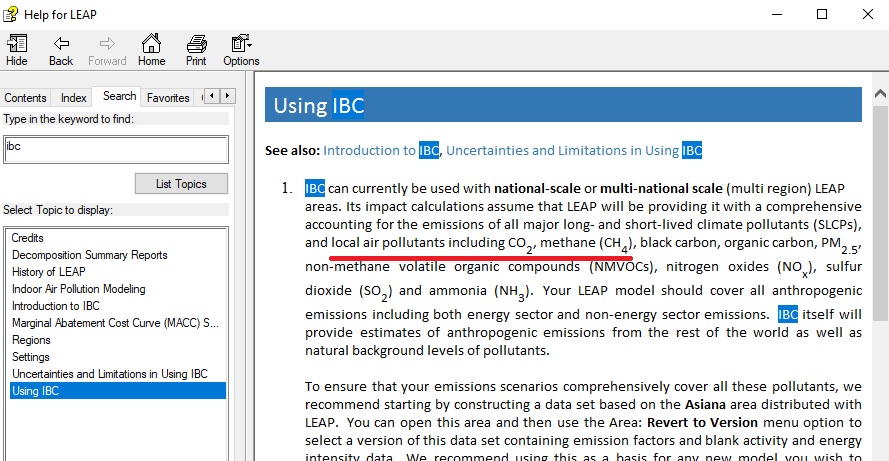
Task: Open the Options toolbar menu
Action: coord(241,50)
